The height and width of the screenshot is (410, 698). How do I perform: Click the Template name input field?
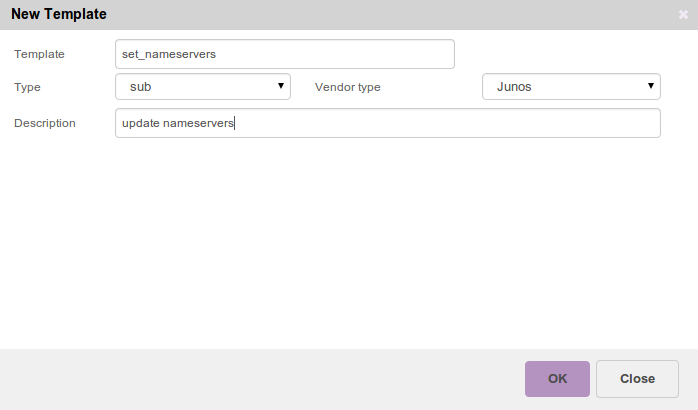pos(285,54)
